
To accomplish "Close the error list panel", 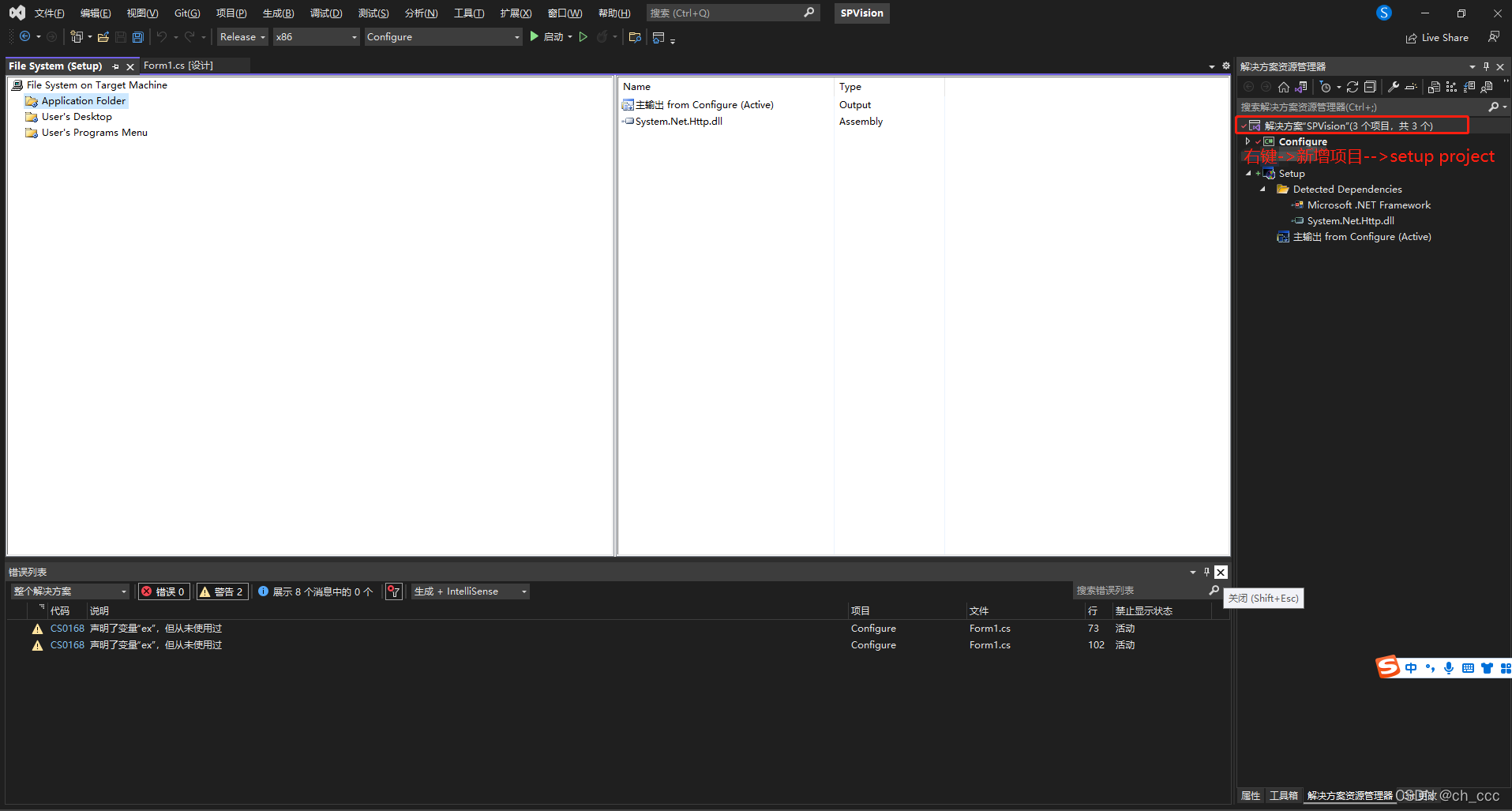I will [1221, 572].
